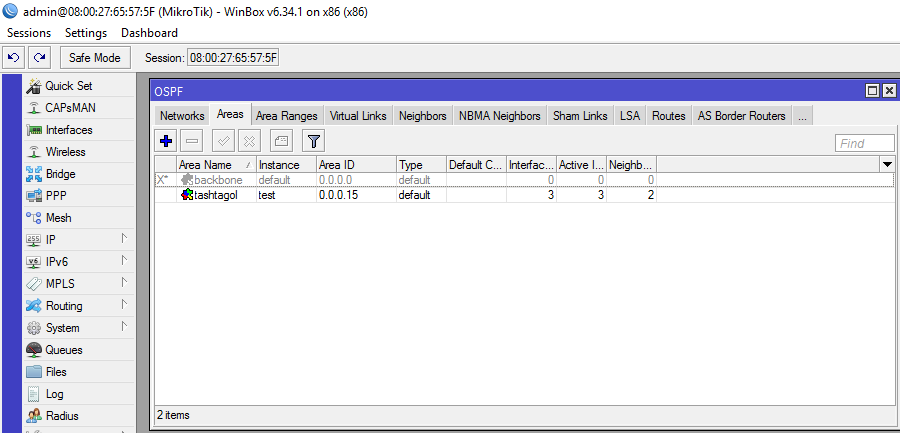
Task: Expand the MPLS submenu arrow
Action: [124, 282]
